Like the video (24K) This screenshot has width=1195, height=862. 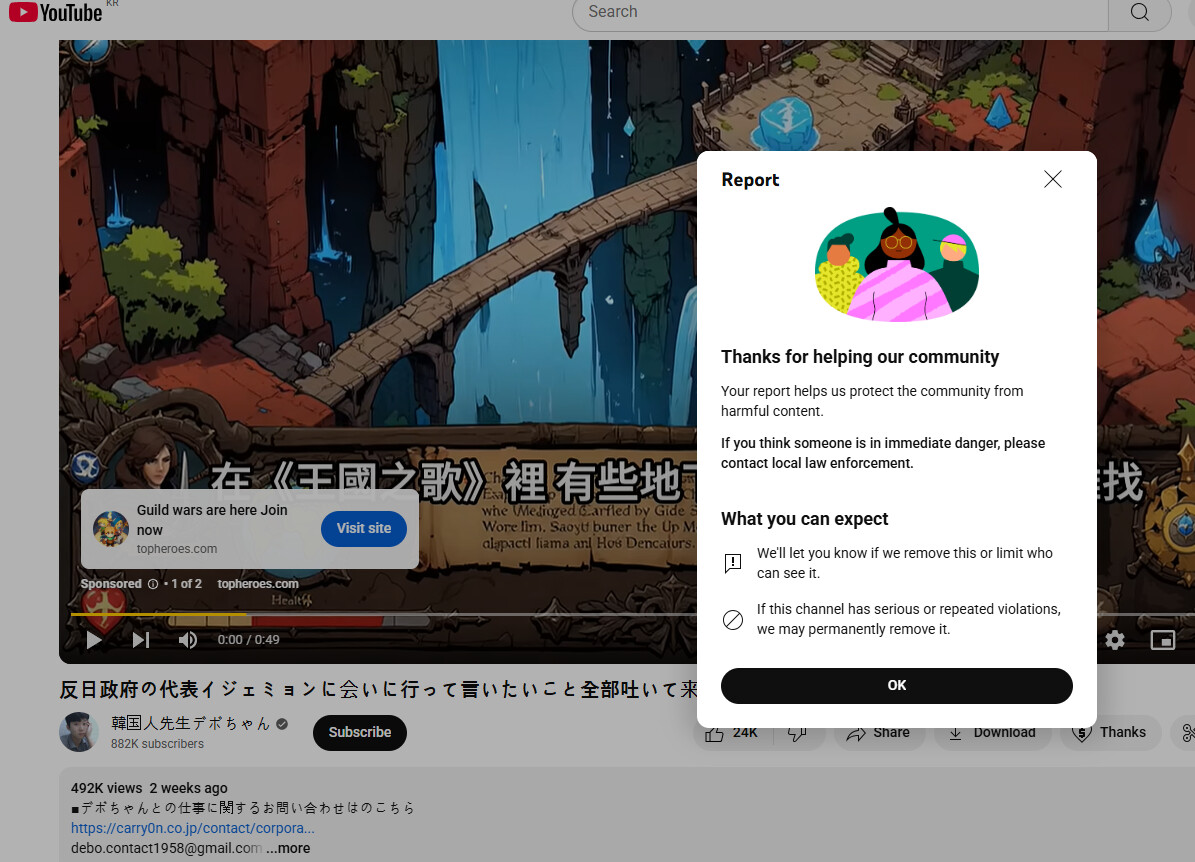732,732
